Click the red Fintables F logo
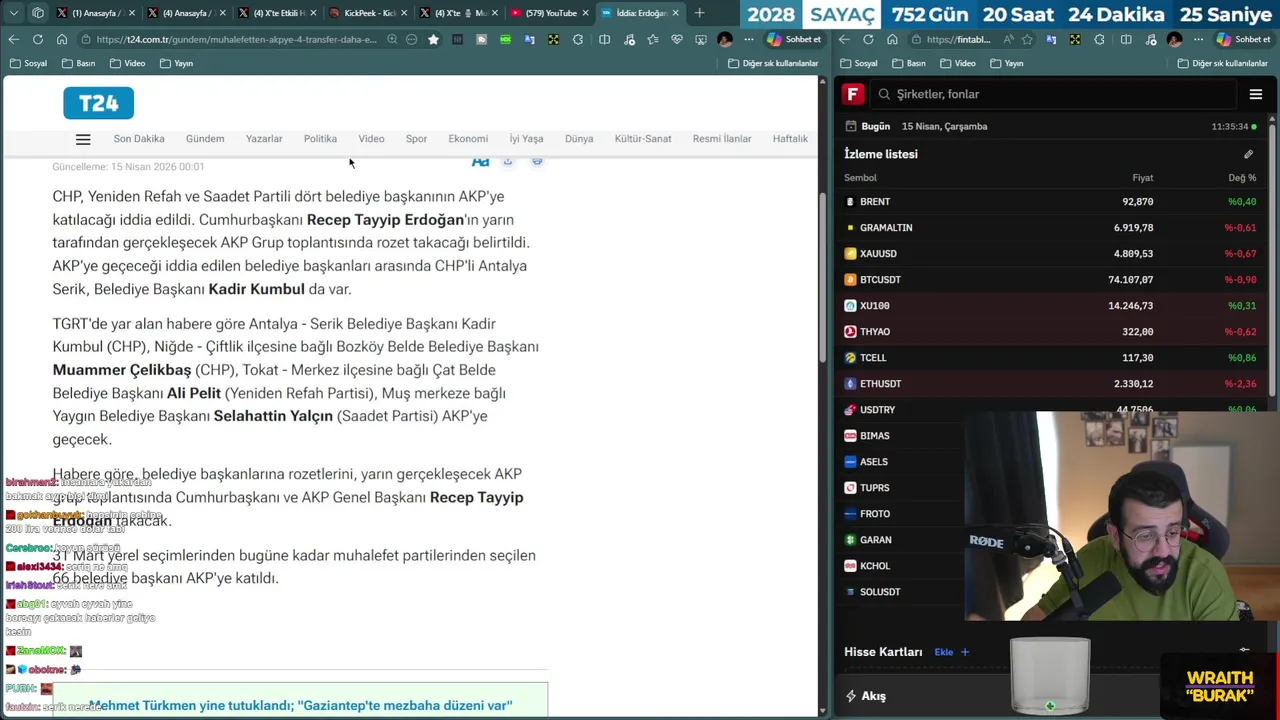Viewport: 1280px width, 720px height. tap(853, 94)
